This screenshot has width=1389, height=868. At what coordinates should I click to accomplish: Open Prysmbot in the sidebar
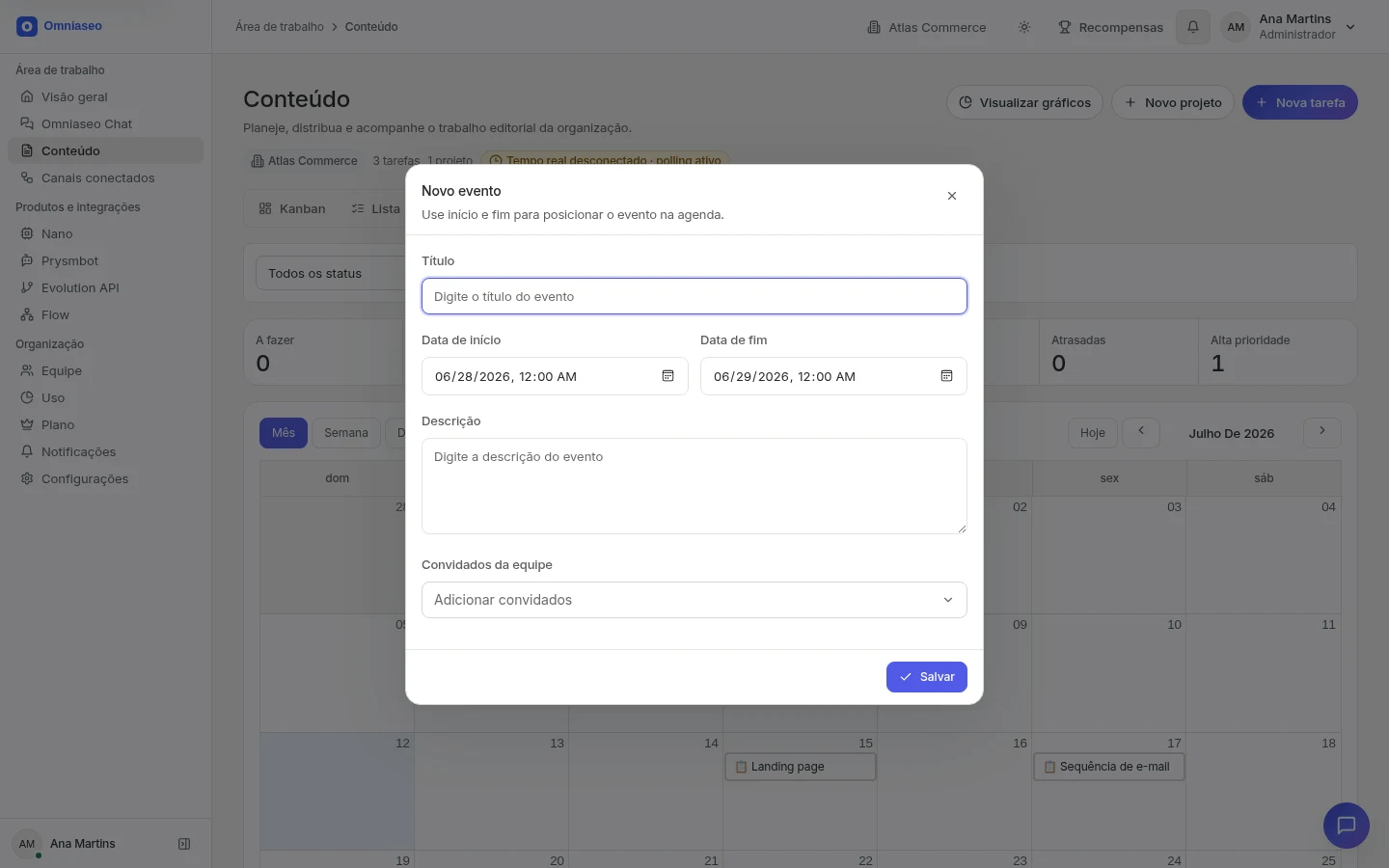point(105,260)
